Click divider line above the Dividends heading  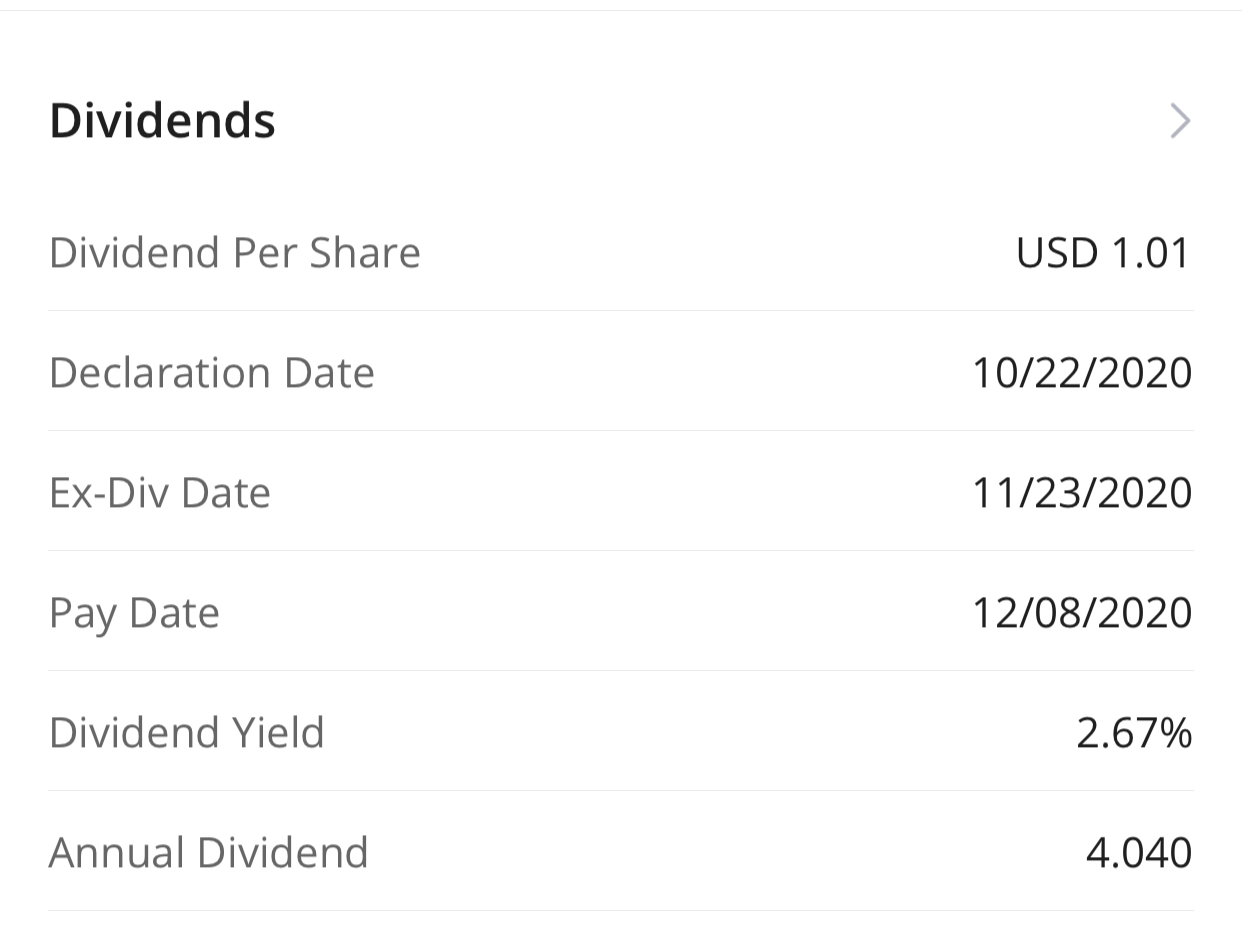pos(621,10)
